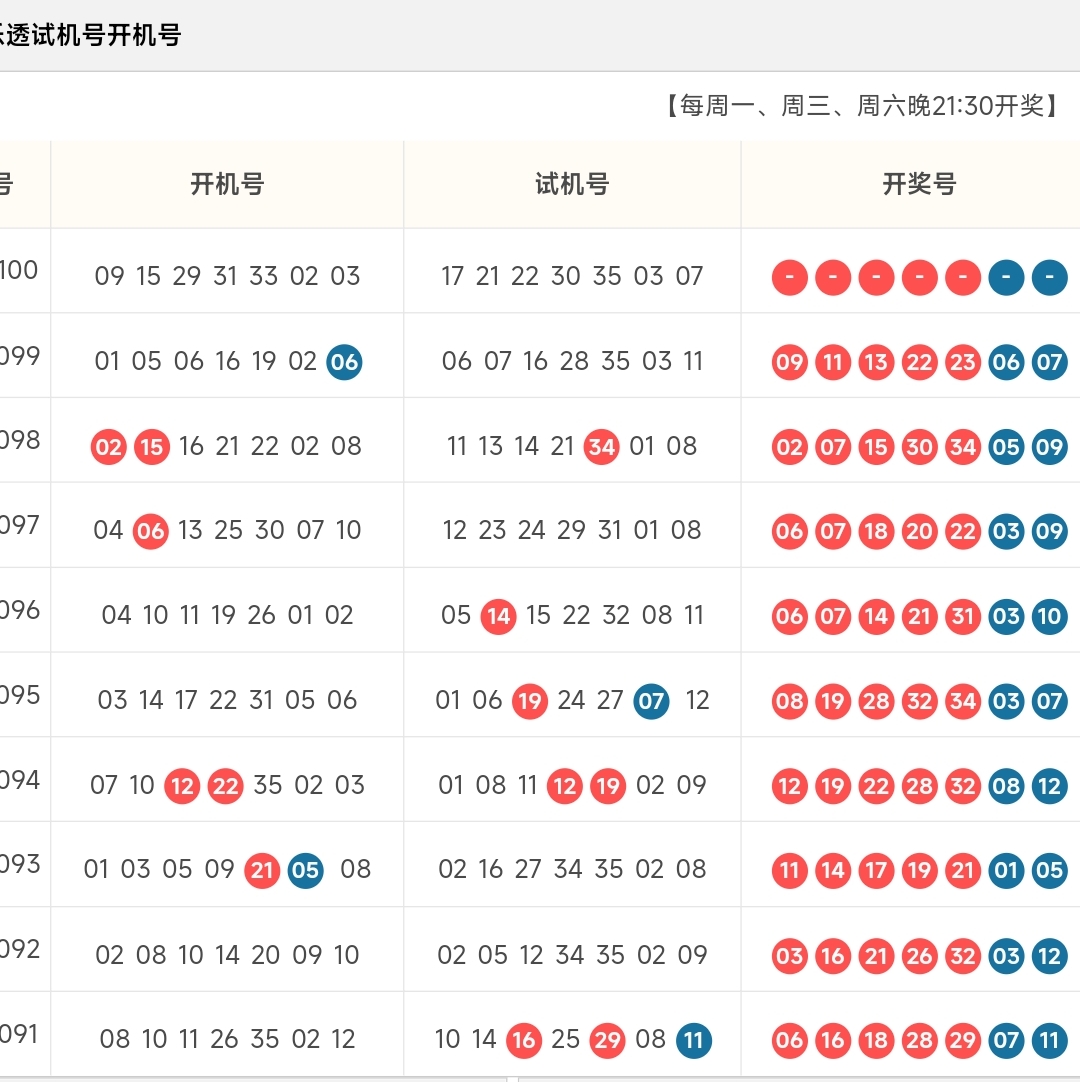
Task: Click red ball 18 in row 097 开奖号
Action: coord(876,531)
